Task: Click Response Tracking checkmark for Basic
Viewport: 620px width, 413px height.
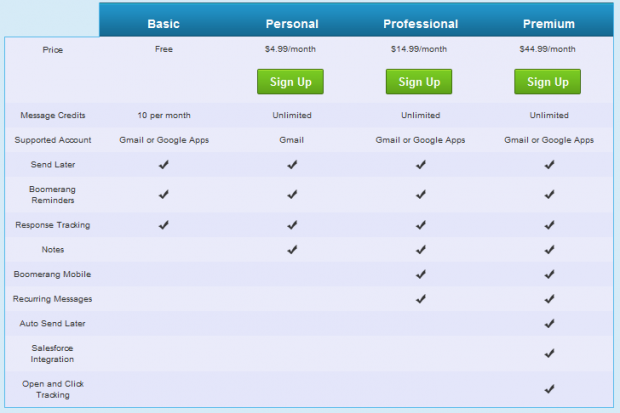Action: point(164,225)
